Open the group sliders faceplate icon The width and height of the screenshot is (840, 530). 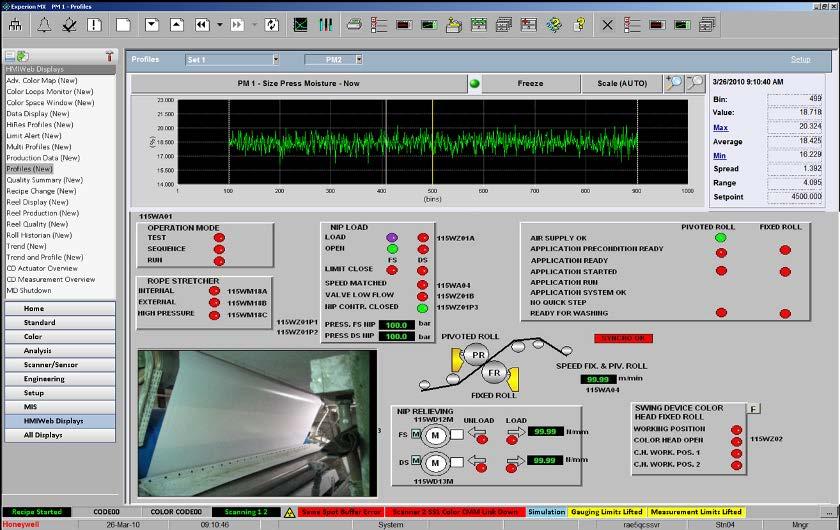tap(326, 25)
